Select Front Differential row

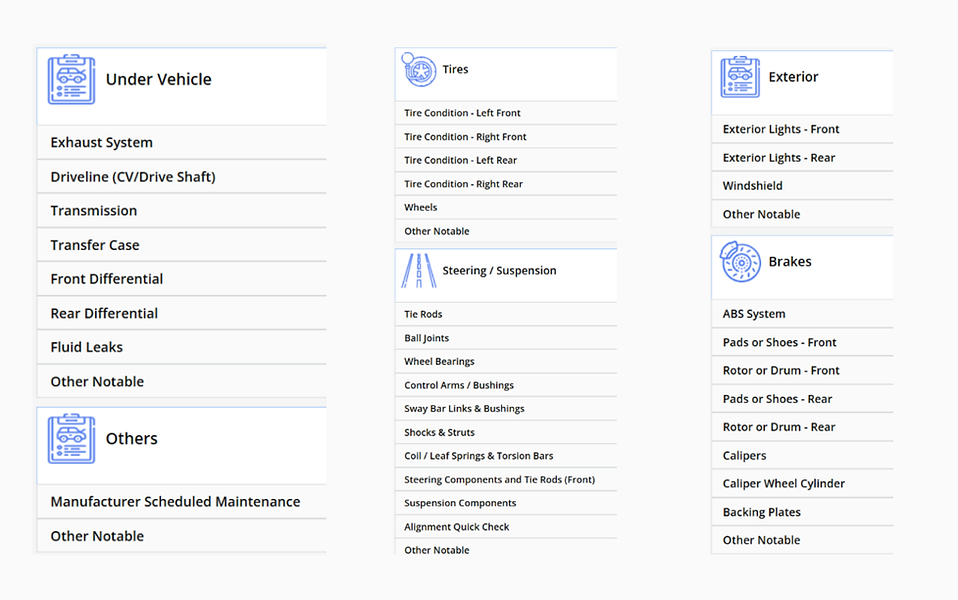[181, 279]
